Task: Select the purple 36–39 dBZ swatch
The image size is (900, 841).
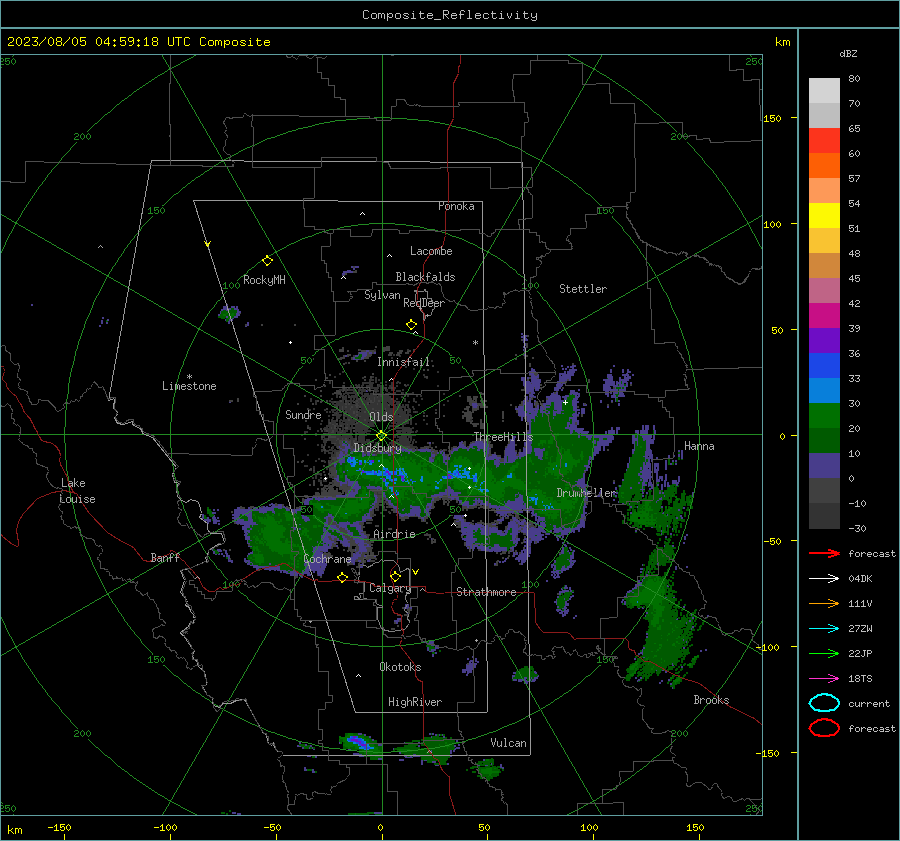Action: [824, 341]
